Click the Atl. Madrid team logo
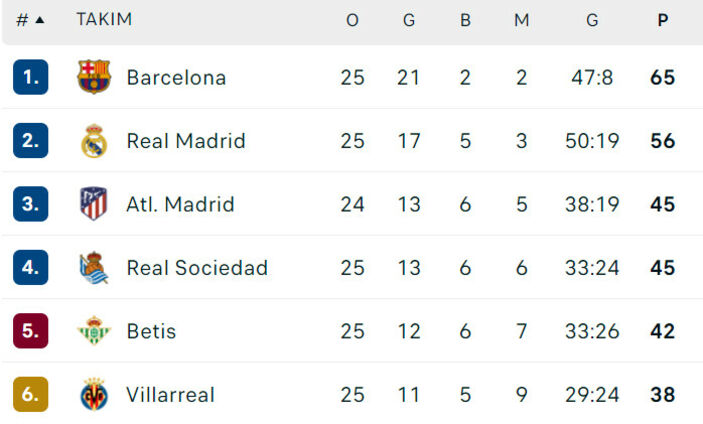 pyautogui.click(x=94, y=204)
